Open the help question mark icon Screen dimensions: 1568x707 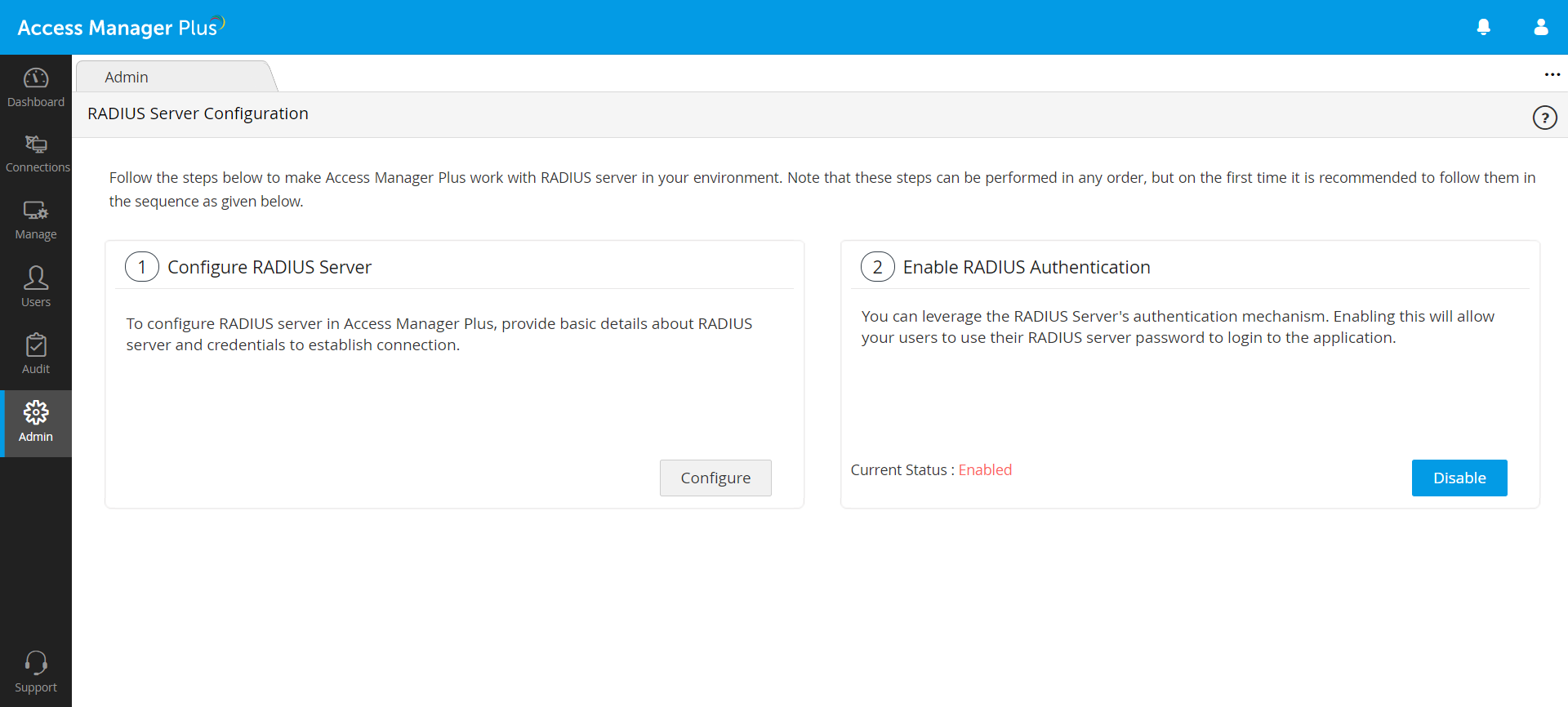point(1544,118)
